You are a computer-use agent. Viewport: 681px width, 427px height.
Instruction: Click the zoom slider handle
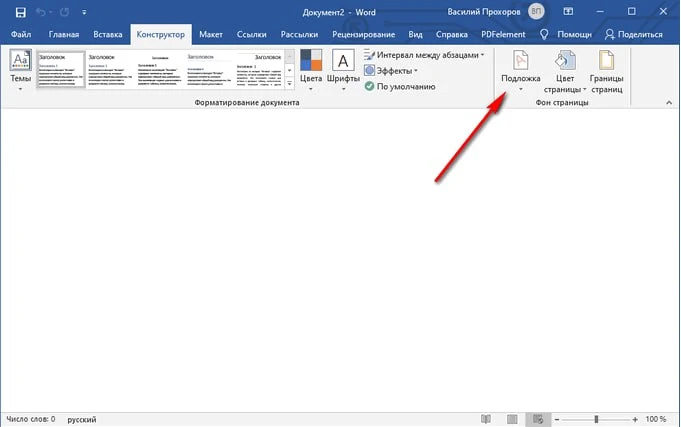tap(596, 419)
